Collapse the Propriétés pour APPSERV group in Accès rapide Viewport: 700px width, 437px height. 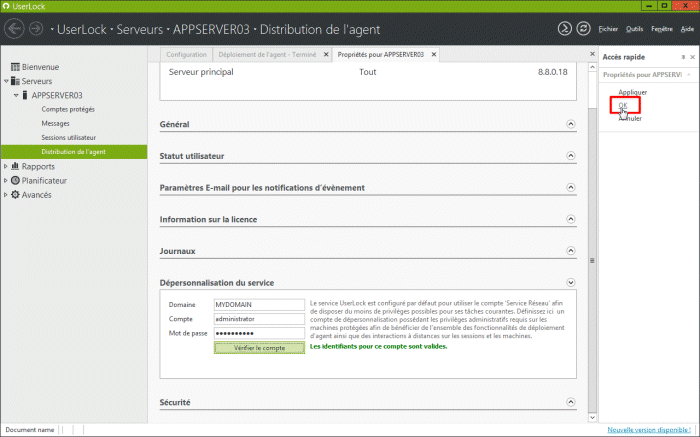click(689, 75)
